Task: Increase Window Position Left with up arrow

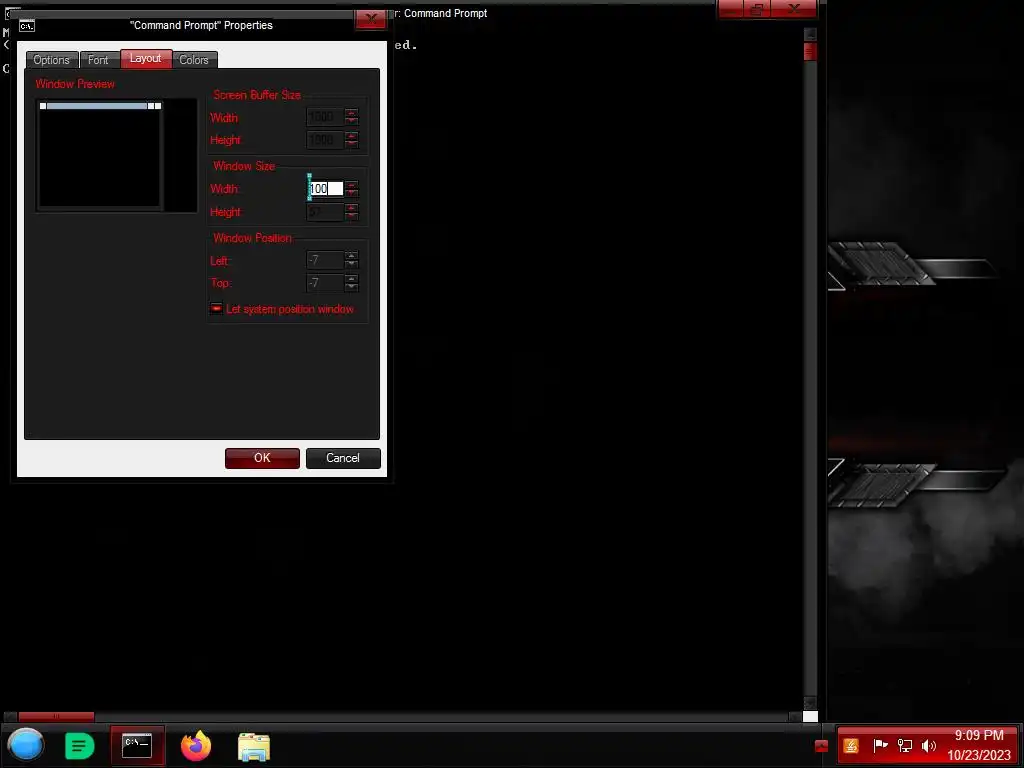Action: pos(351,256)
